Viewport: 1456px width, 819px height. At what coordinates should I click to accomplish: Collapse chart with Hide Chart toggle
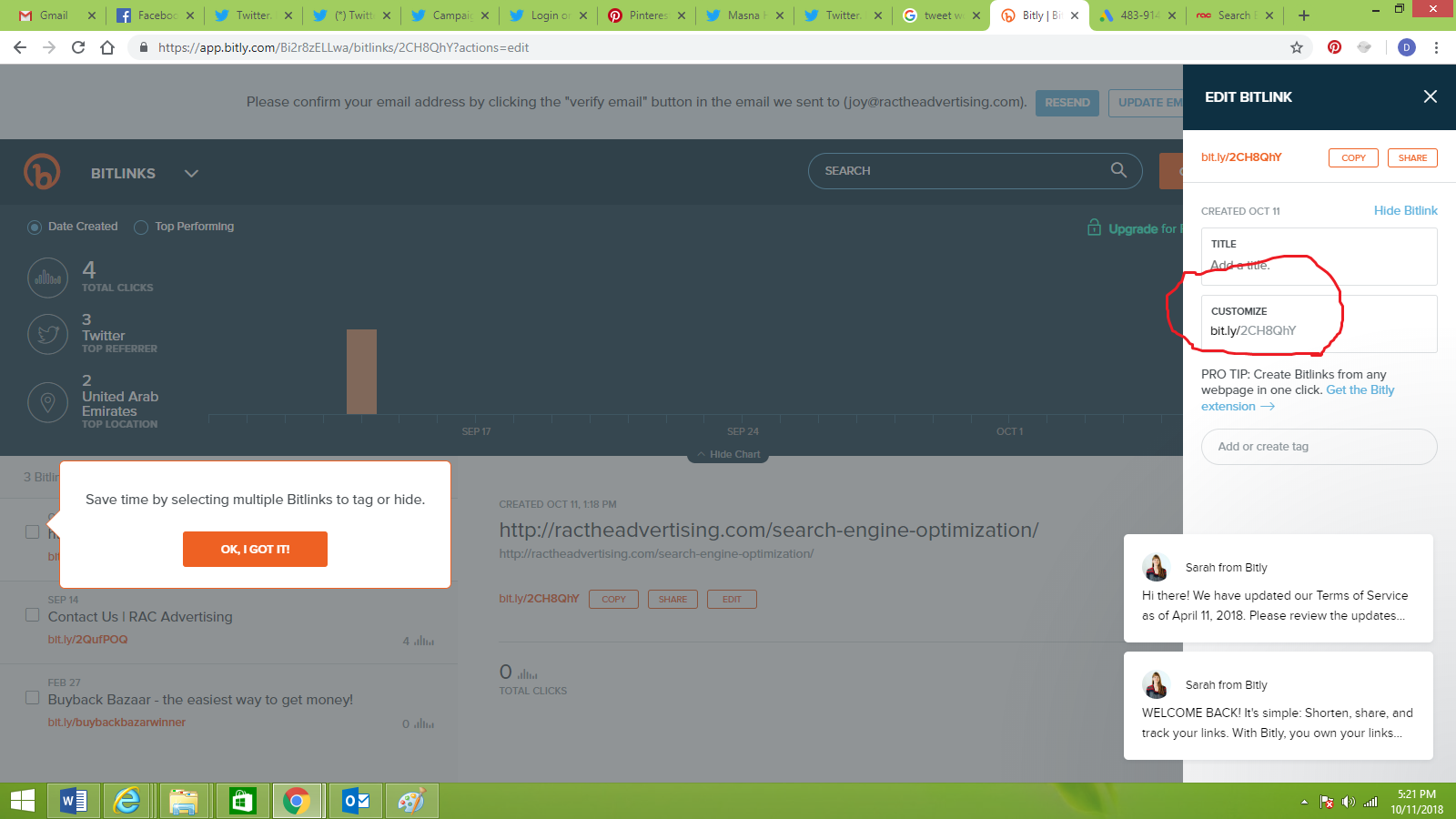point(728,454)
